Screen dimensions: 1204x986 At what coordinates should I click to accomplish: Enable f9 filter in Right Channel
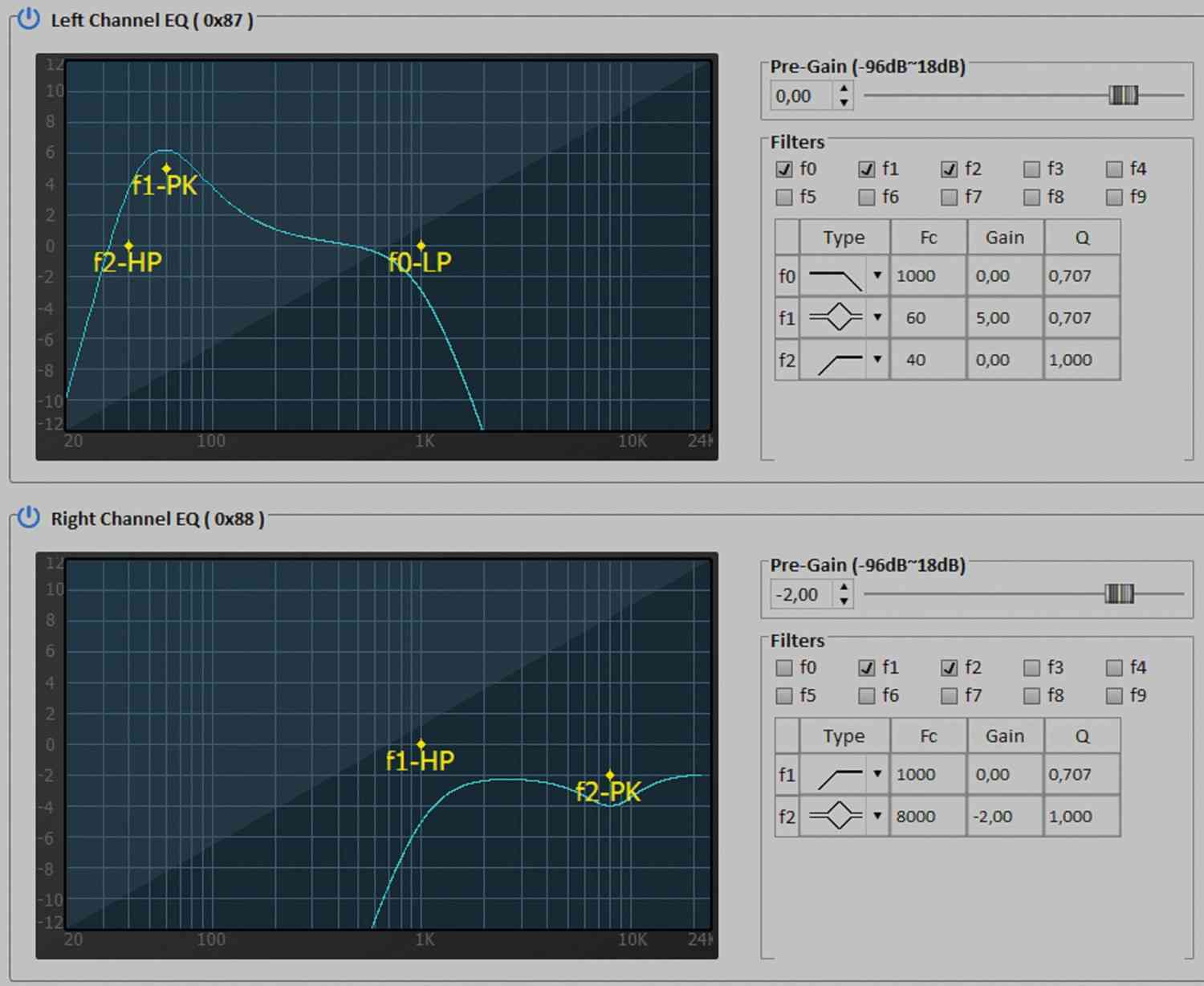coord(1114,695)
